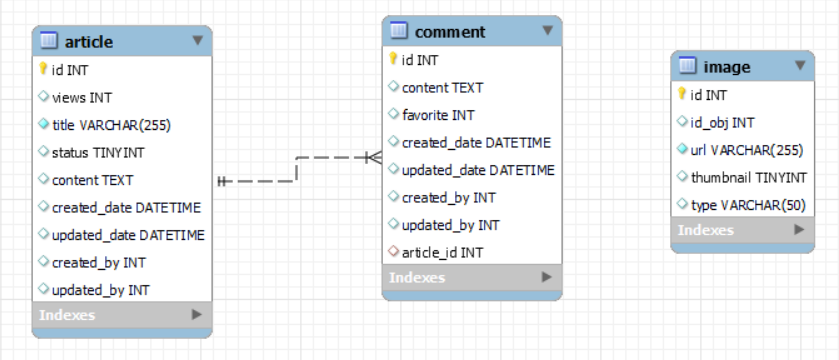Click the primary key icon of article id
839x360 pixels.
43,69
